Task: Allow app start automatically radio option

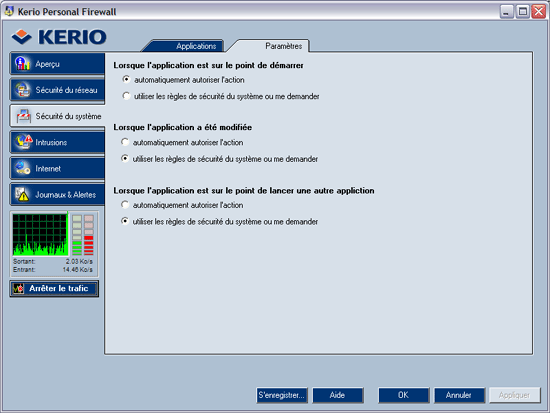Action: [x=126, y=80]
